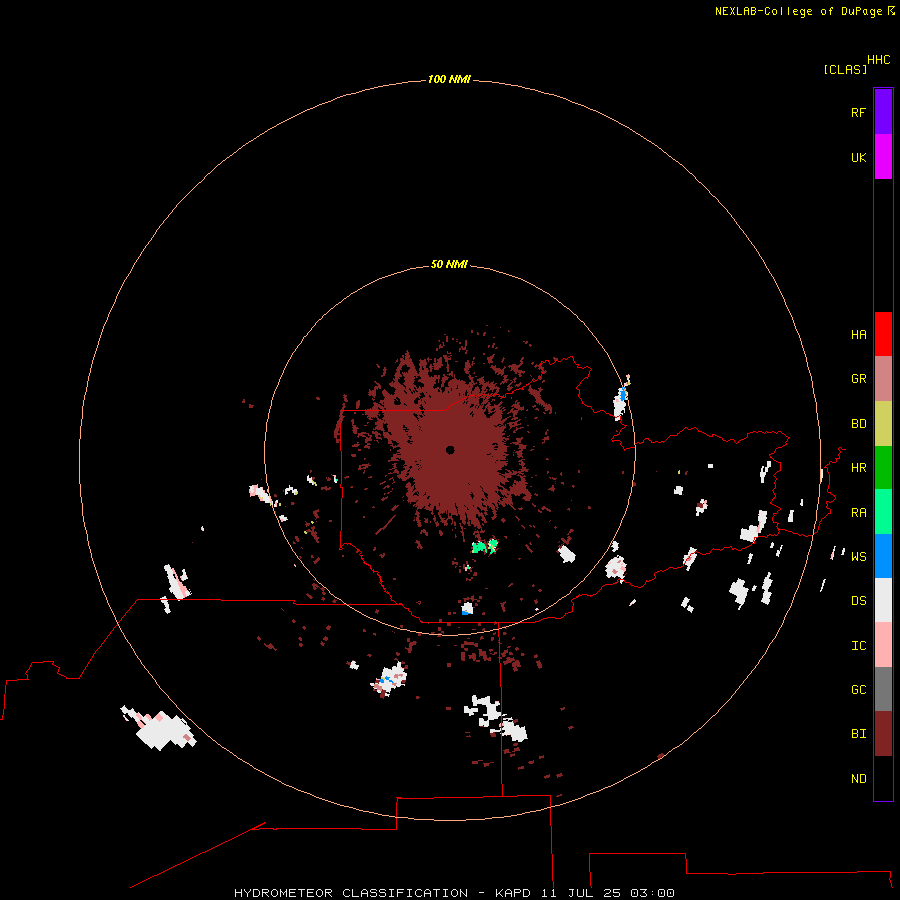Viewport: 900px width, 900px height.
Task: Click the red HA legend swatch
Action: 883,334
